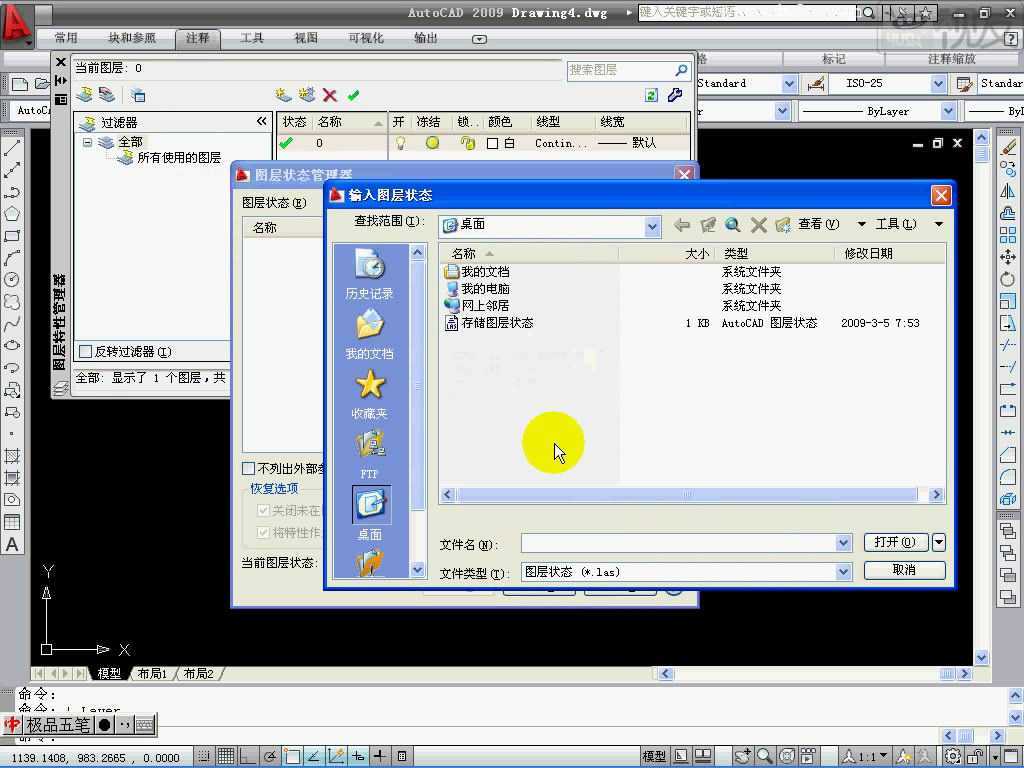Switch to the 块和参照 ribbon tab
1024x768 pixels.
click(x=132, y=38)
